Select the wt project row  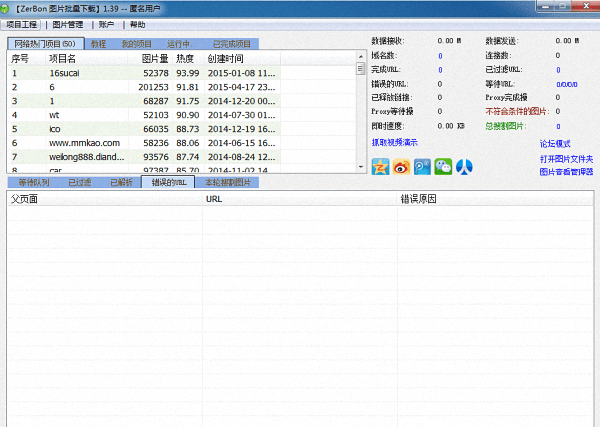point(144,115)
